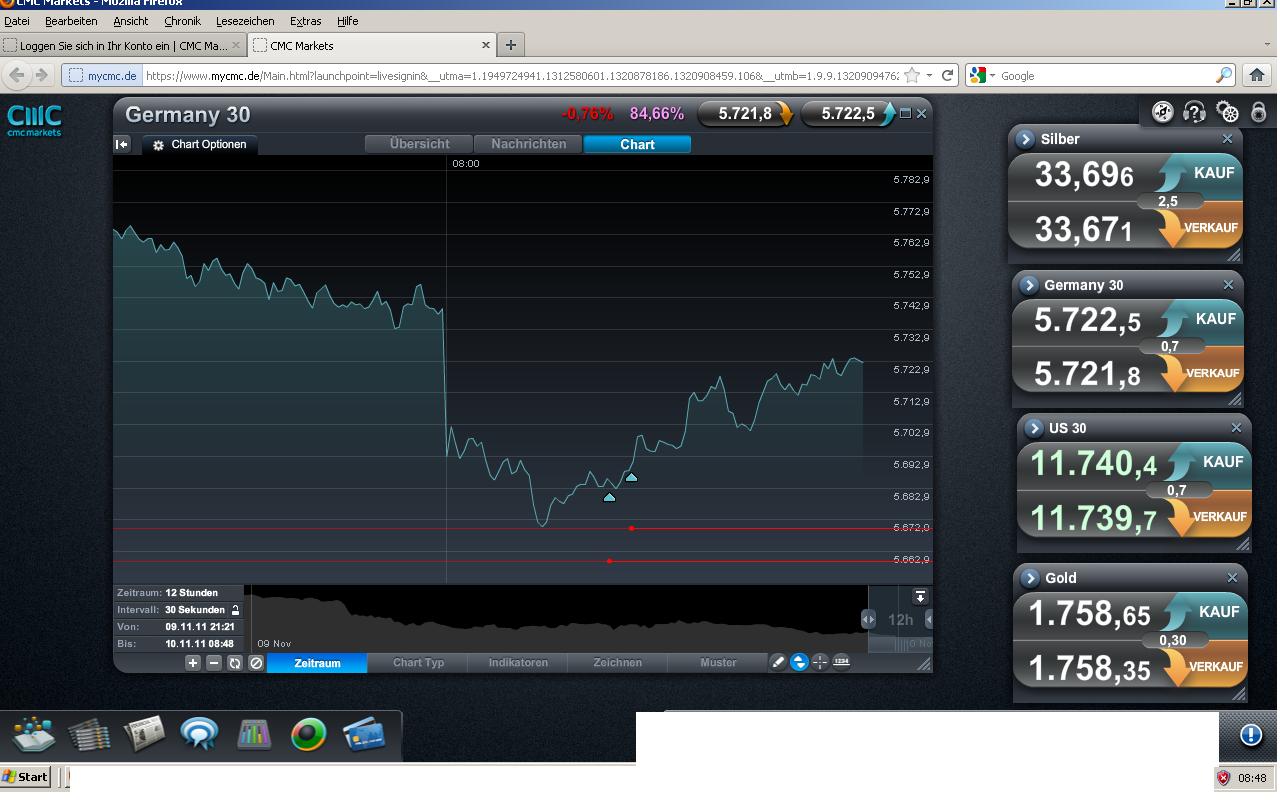Go to Firefox home page

coord(1257,75)
